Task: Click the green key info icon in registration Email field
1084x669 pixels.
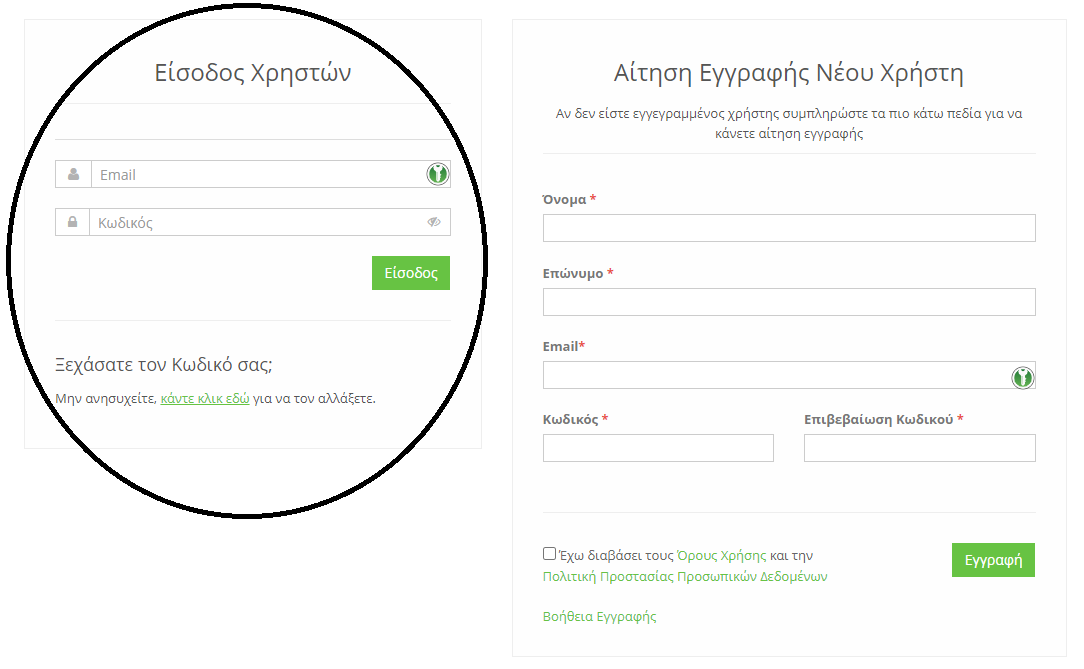Action: 1022,375
